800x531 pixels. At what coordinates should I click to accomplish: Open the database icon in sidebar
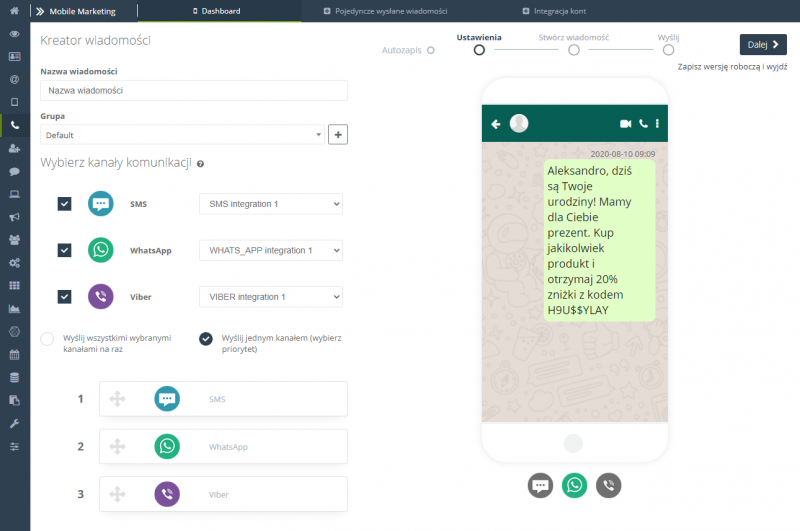click(14, 377)
